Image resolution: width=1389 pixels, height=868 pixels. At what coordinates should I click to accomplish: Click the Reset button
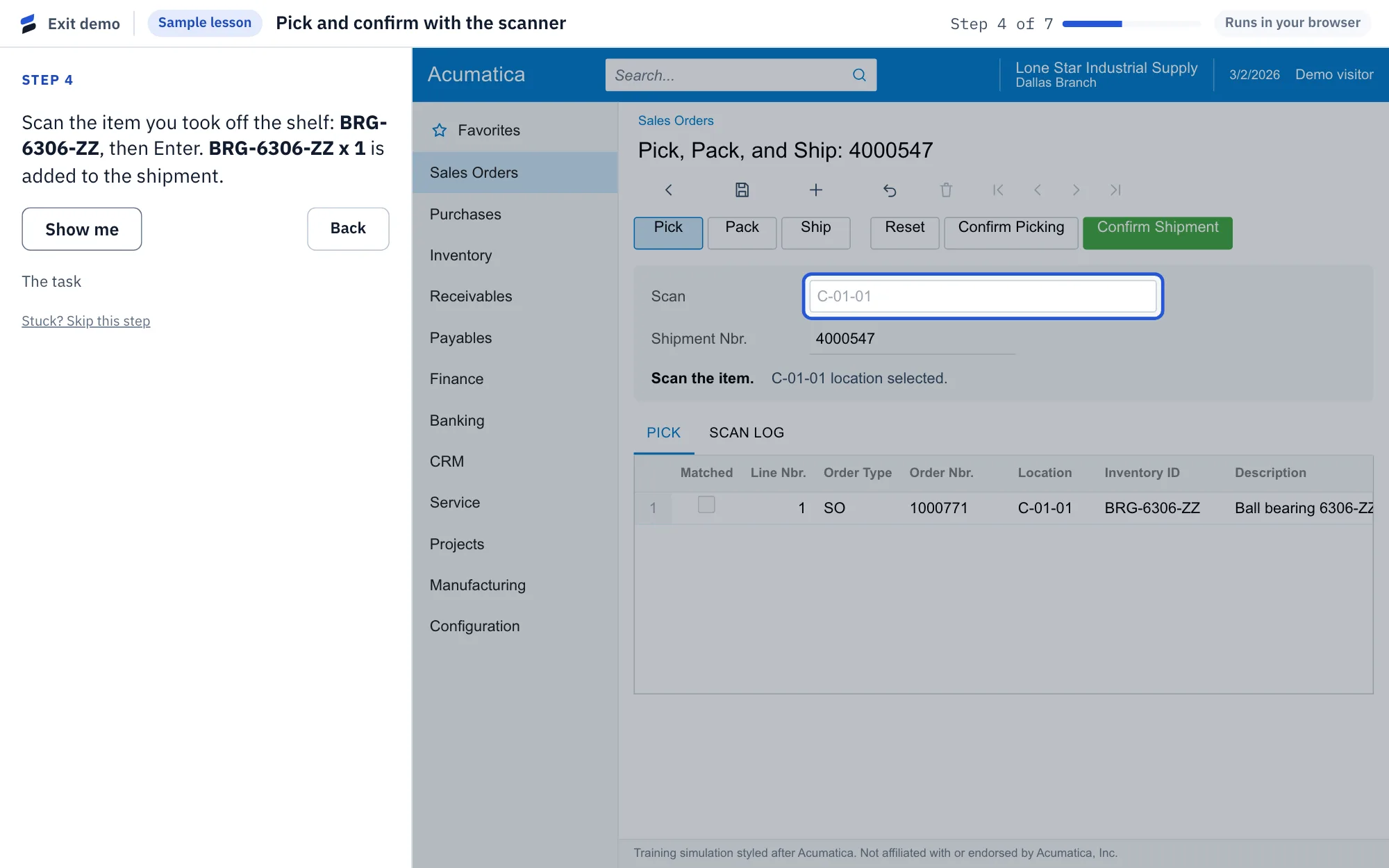(x=904, y=233)
